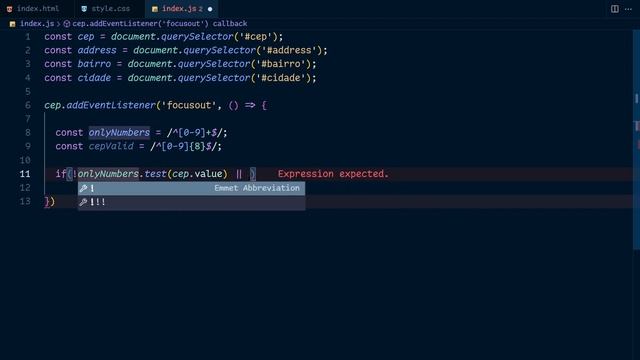The height and width of the screenshot is (360, 640).
Task: Click the regex /^[0-9]+$/ on line 8
Action: pos(194,133)
